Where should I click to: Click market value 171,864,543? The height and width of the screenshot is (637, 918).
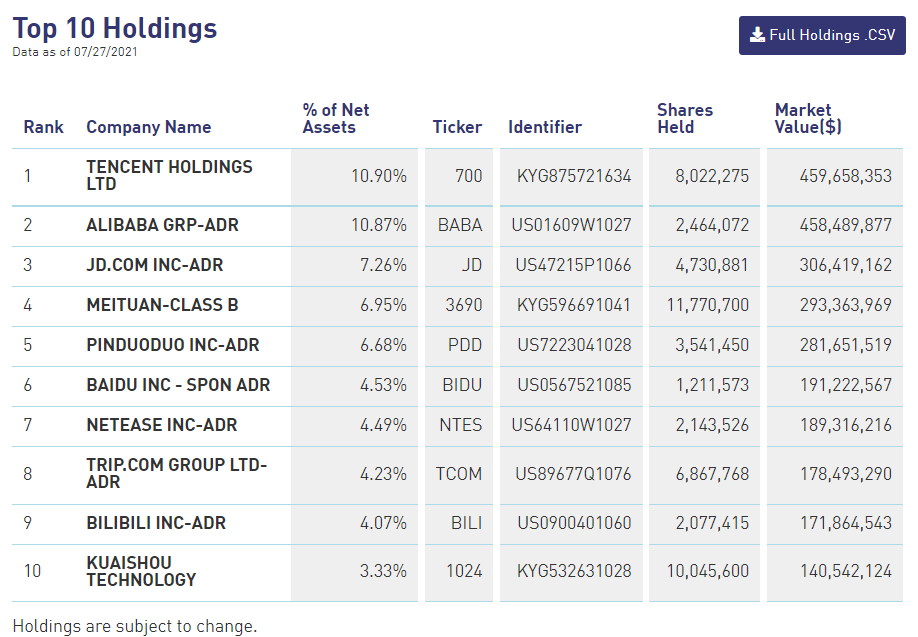pyautogui.click(x=845, y=523)
